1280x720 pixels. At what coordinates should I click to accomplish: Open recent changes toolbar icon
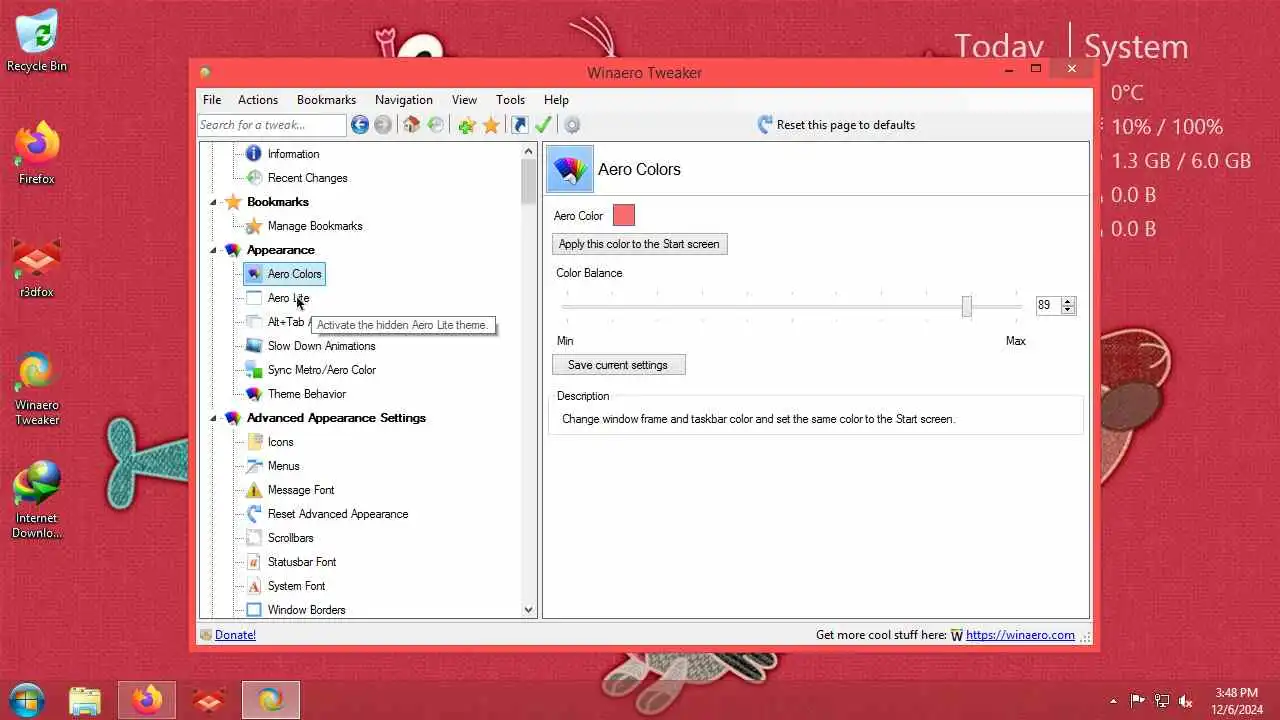[435, 125]
